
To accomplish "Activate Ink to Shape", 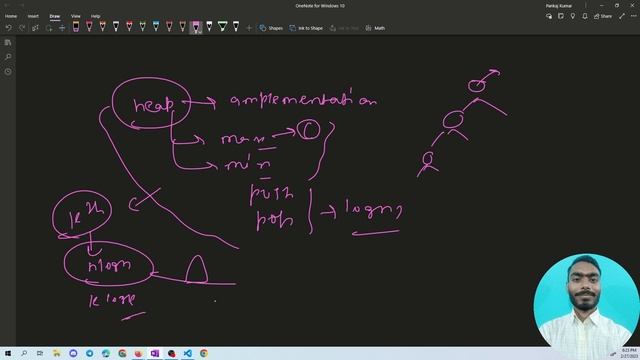I will coord(306,28).
